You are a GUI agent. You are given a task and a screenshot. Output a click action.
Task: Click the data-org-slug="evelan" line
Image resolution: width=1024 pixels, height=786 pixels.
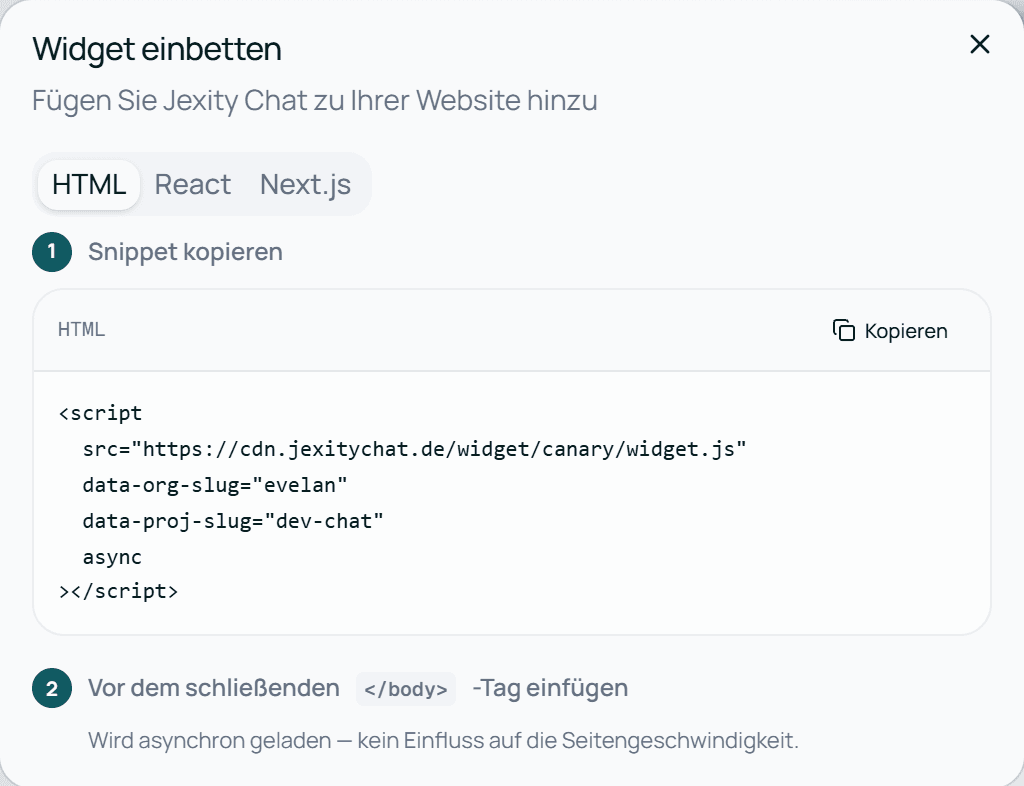215,485
